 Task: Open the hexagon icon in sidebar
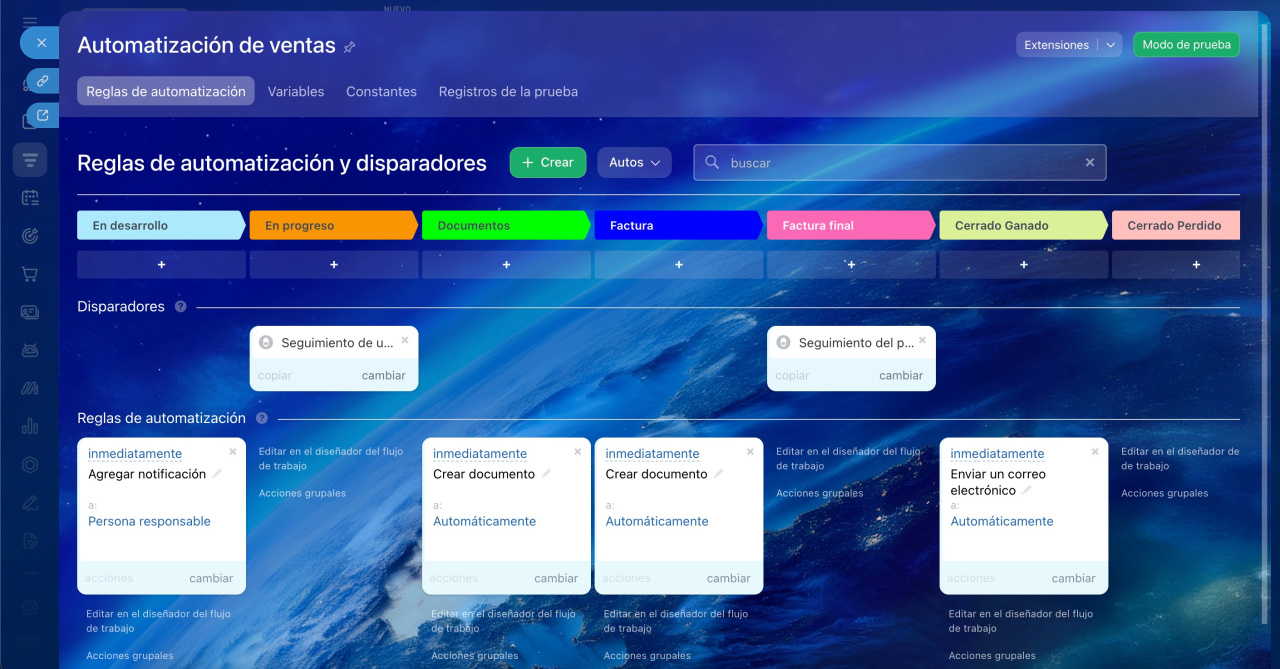(30, 464)
